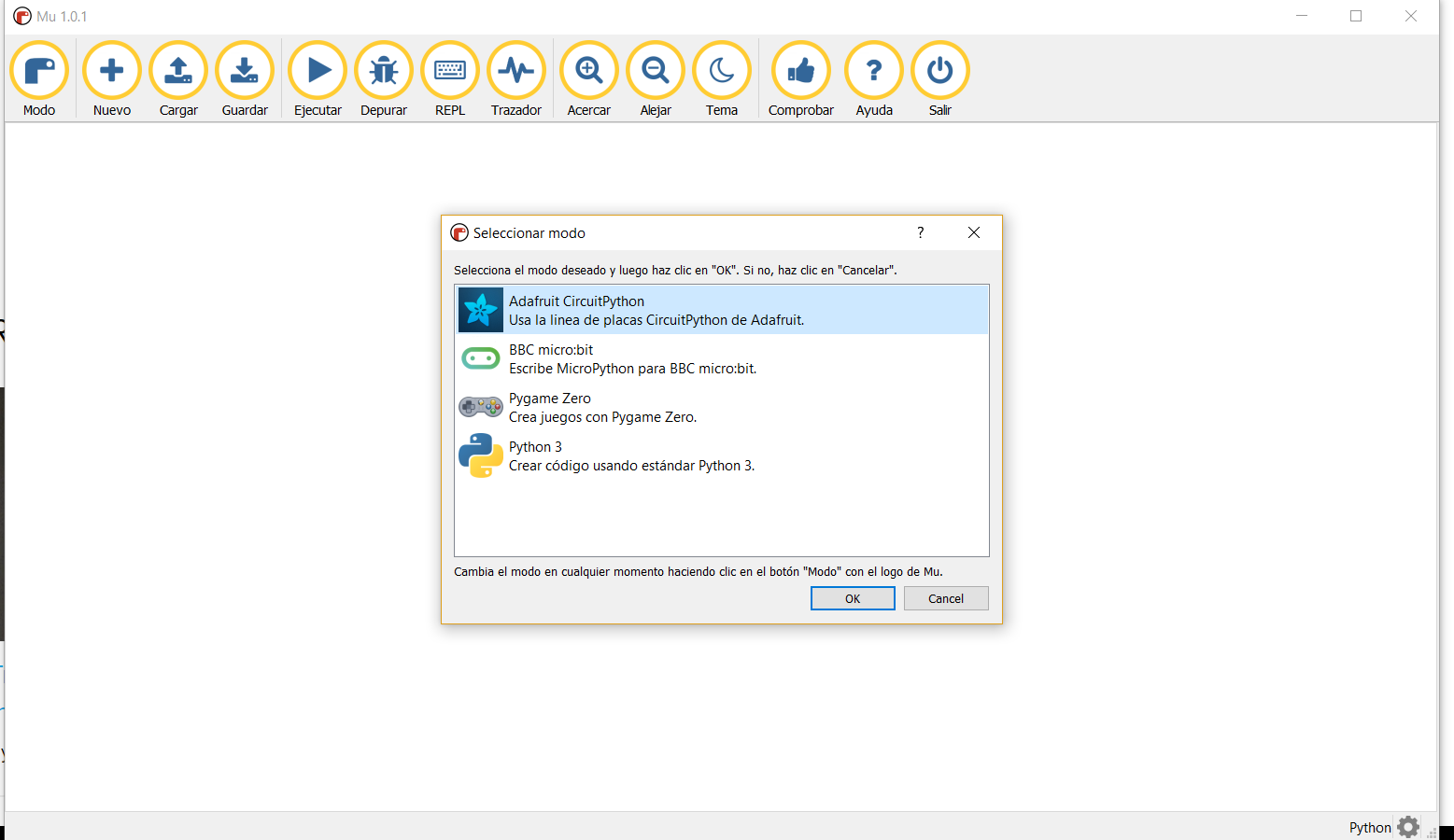The image size is (1454, 840).
Task: Click the Python mode label in status bar
Action: [1370, 828]
